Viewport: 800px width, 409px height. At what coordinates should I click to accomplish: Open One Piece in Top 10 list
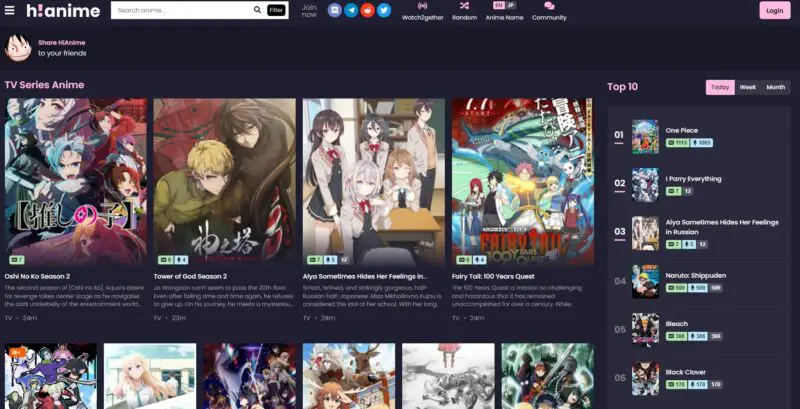[x=682, y=130]
